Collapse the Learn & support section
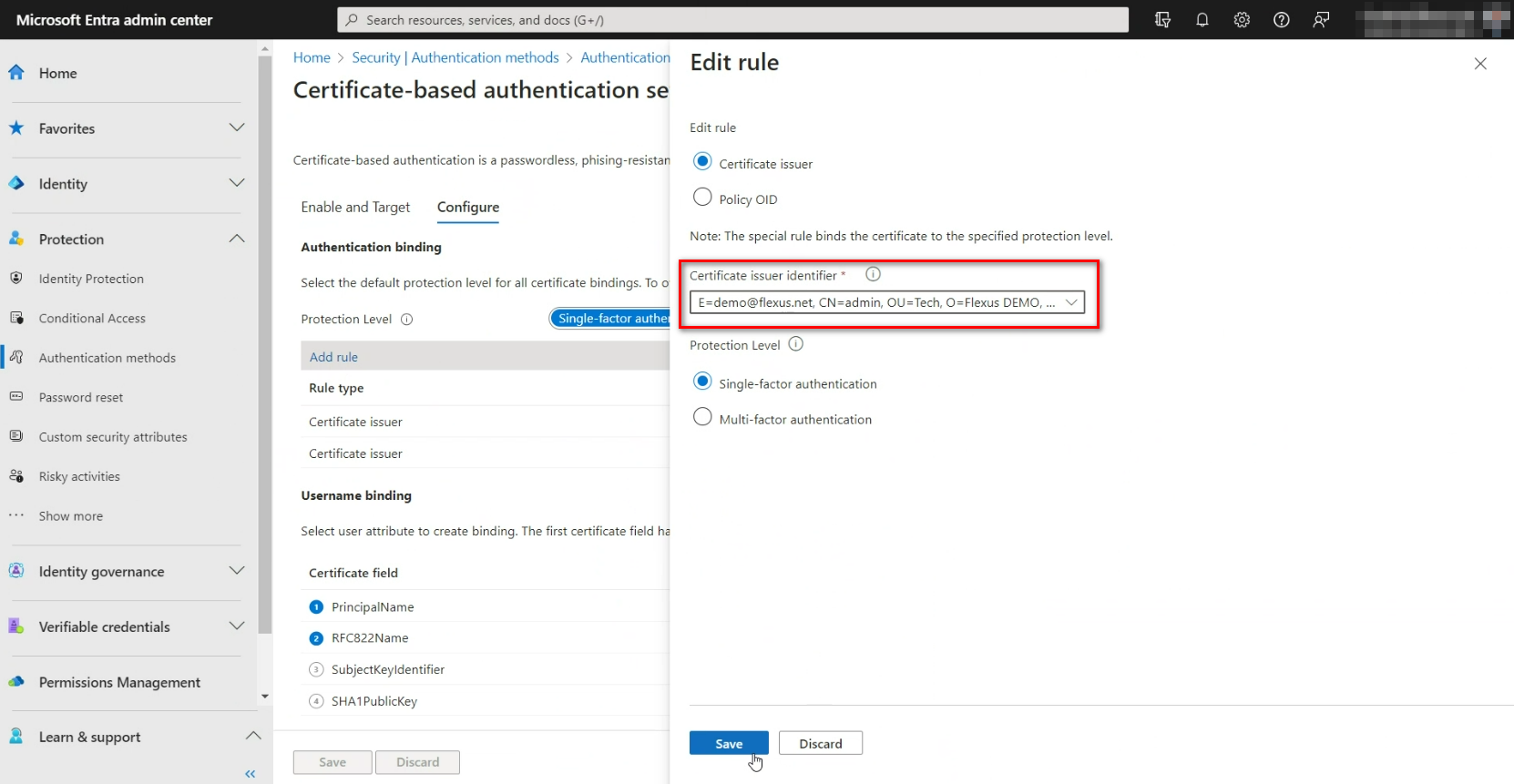 (x=253, y=736)
